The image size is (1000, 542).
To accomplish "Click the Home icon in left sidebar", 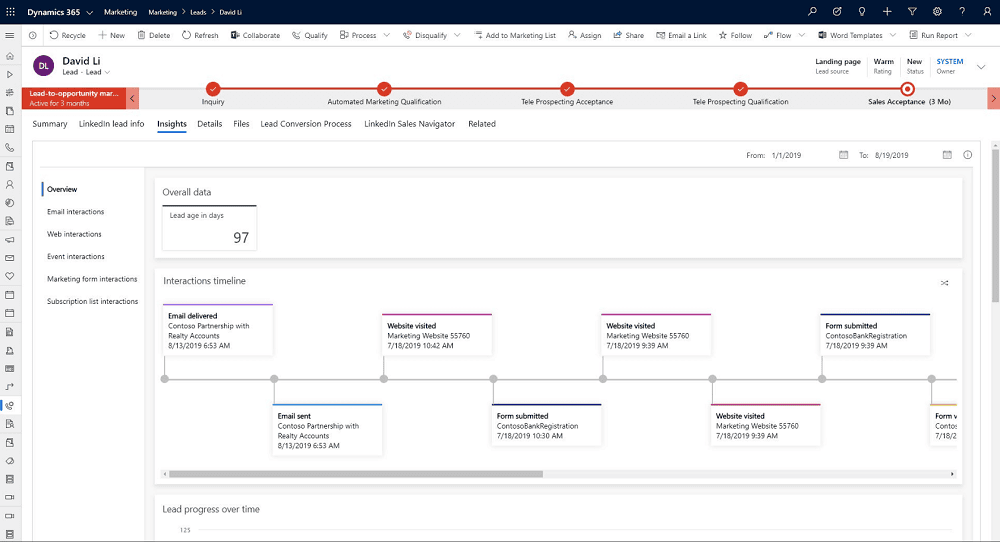I will pyautogui.click(x=10, y=55).
